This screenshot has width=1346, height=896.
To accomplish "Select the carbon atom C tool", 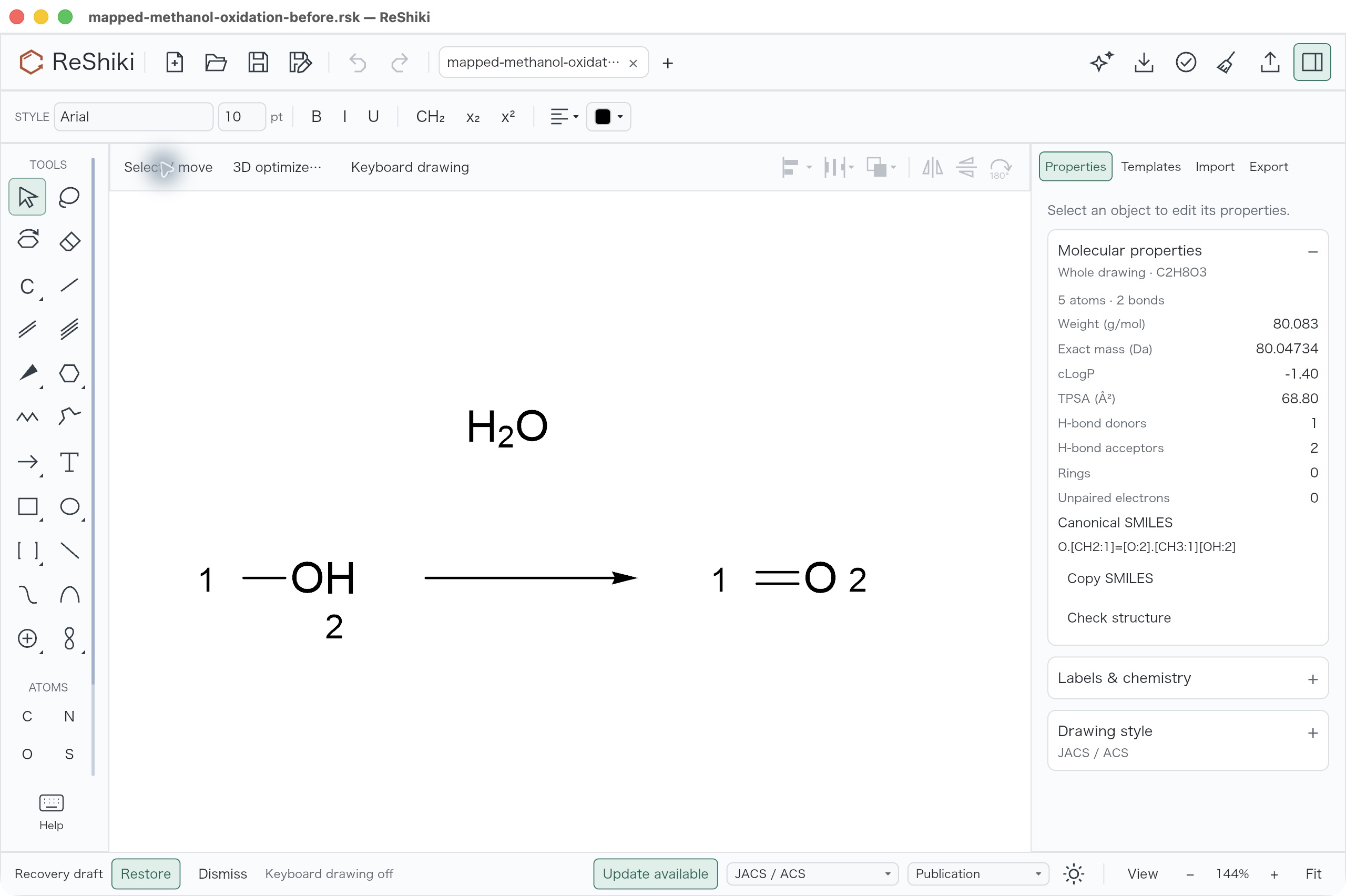I will (27, 286).
